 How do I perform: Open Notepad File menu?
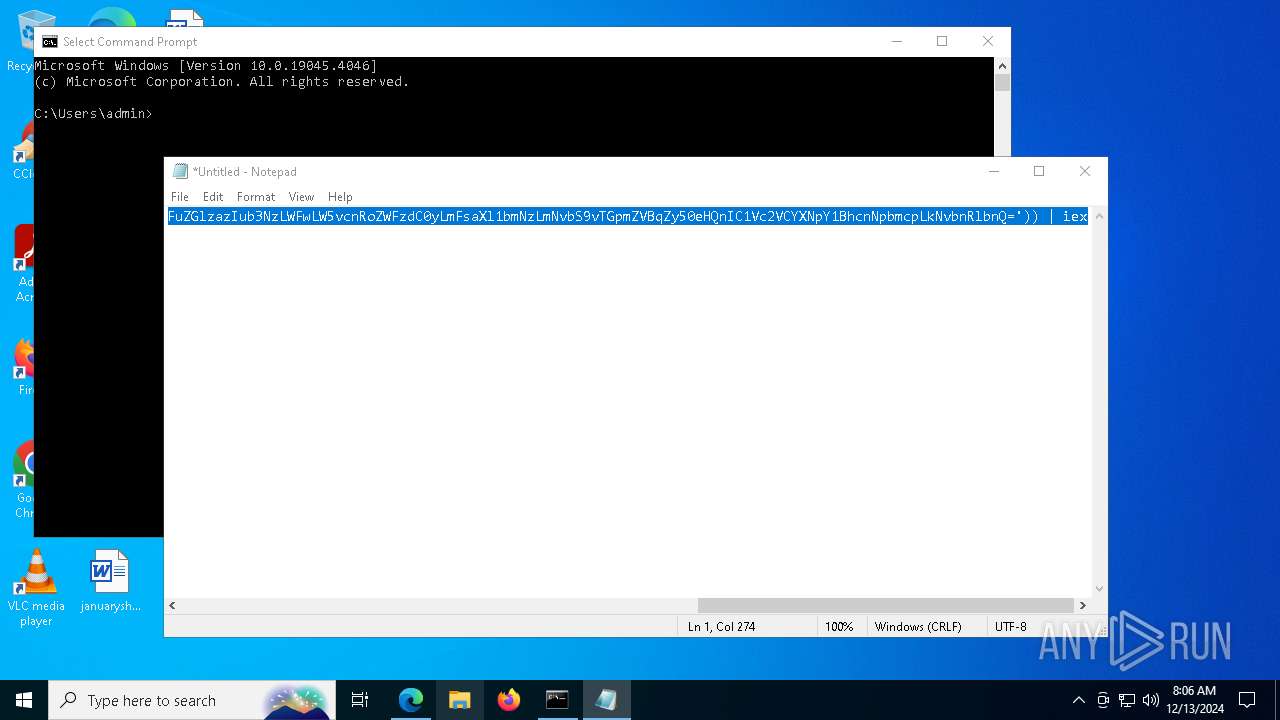[x=180, y=197]
